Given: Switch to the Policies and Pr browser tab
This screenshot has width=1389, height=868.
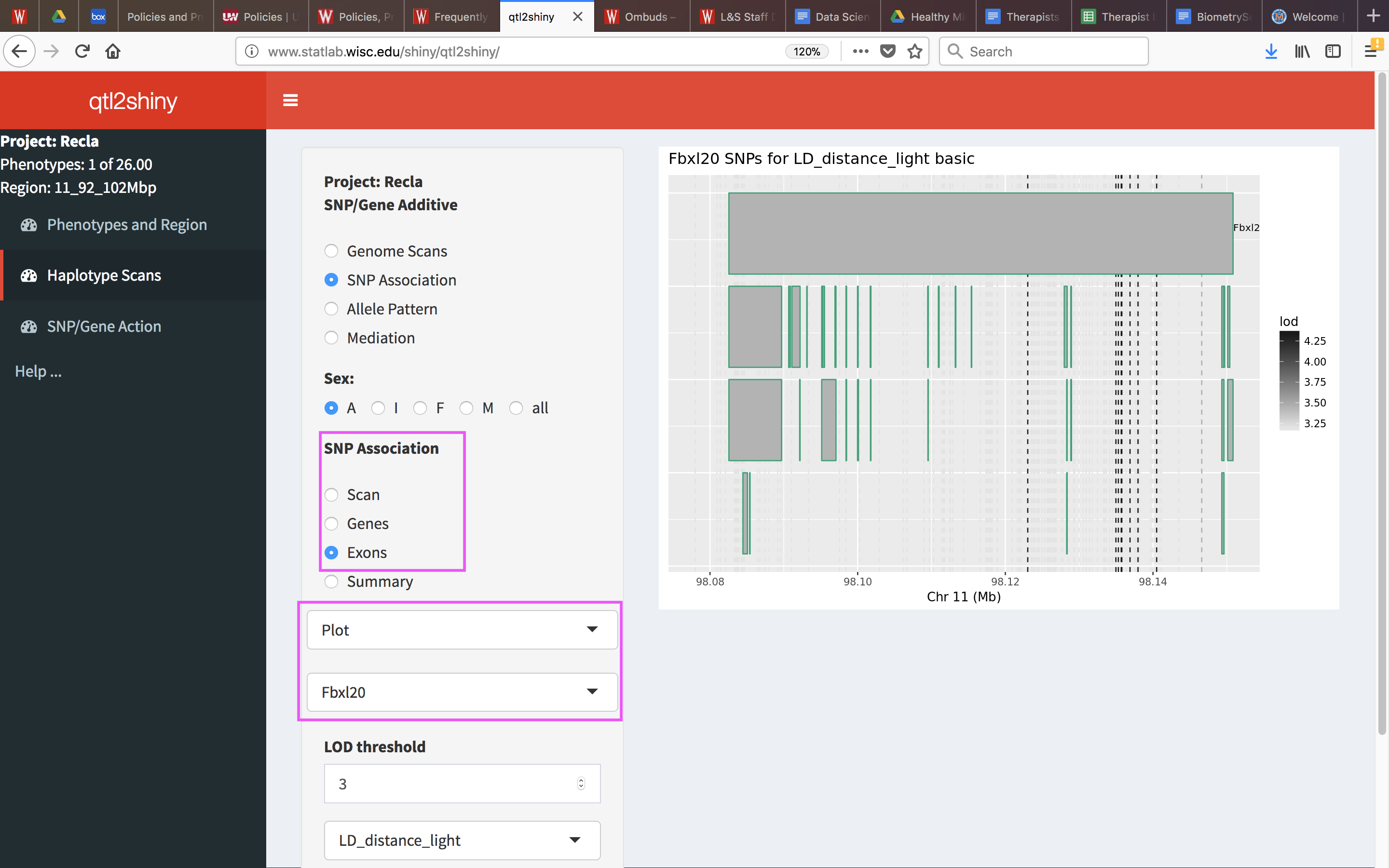Looking at the screenshot, I should click(x=165, y=17).
